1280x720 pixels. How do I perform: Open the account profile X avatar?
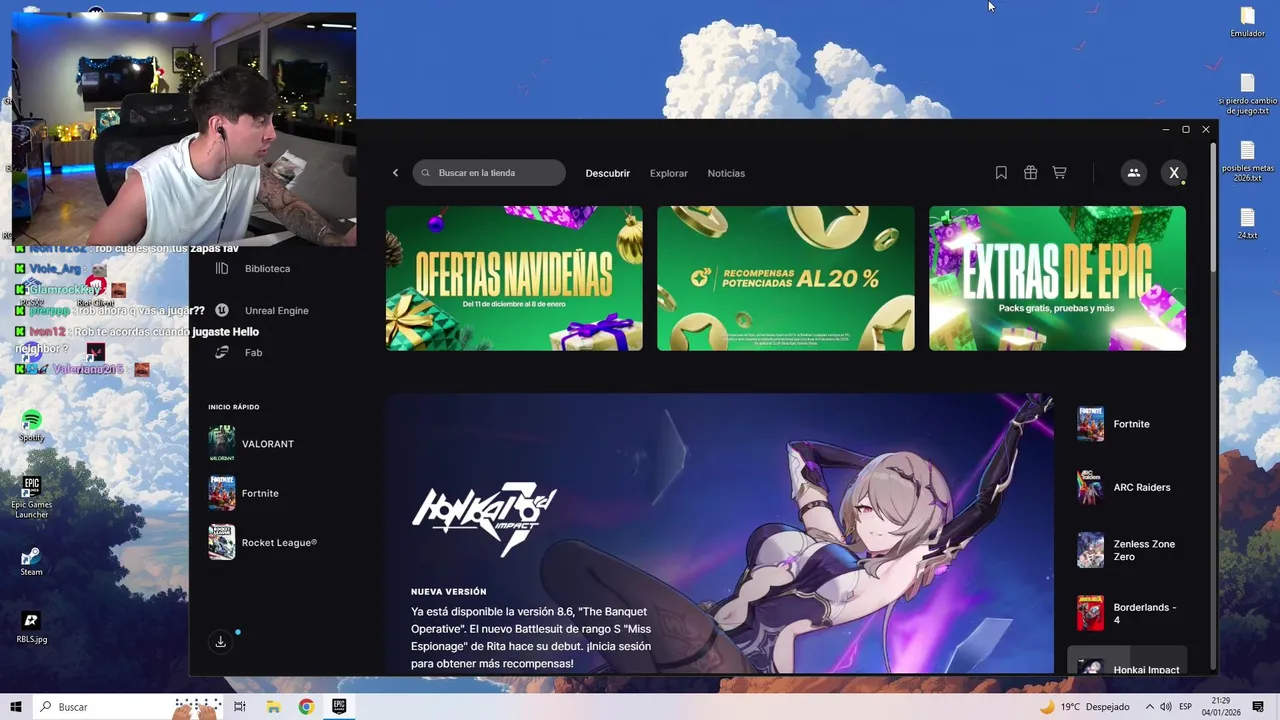coord(1175,173)
